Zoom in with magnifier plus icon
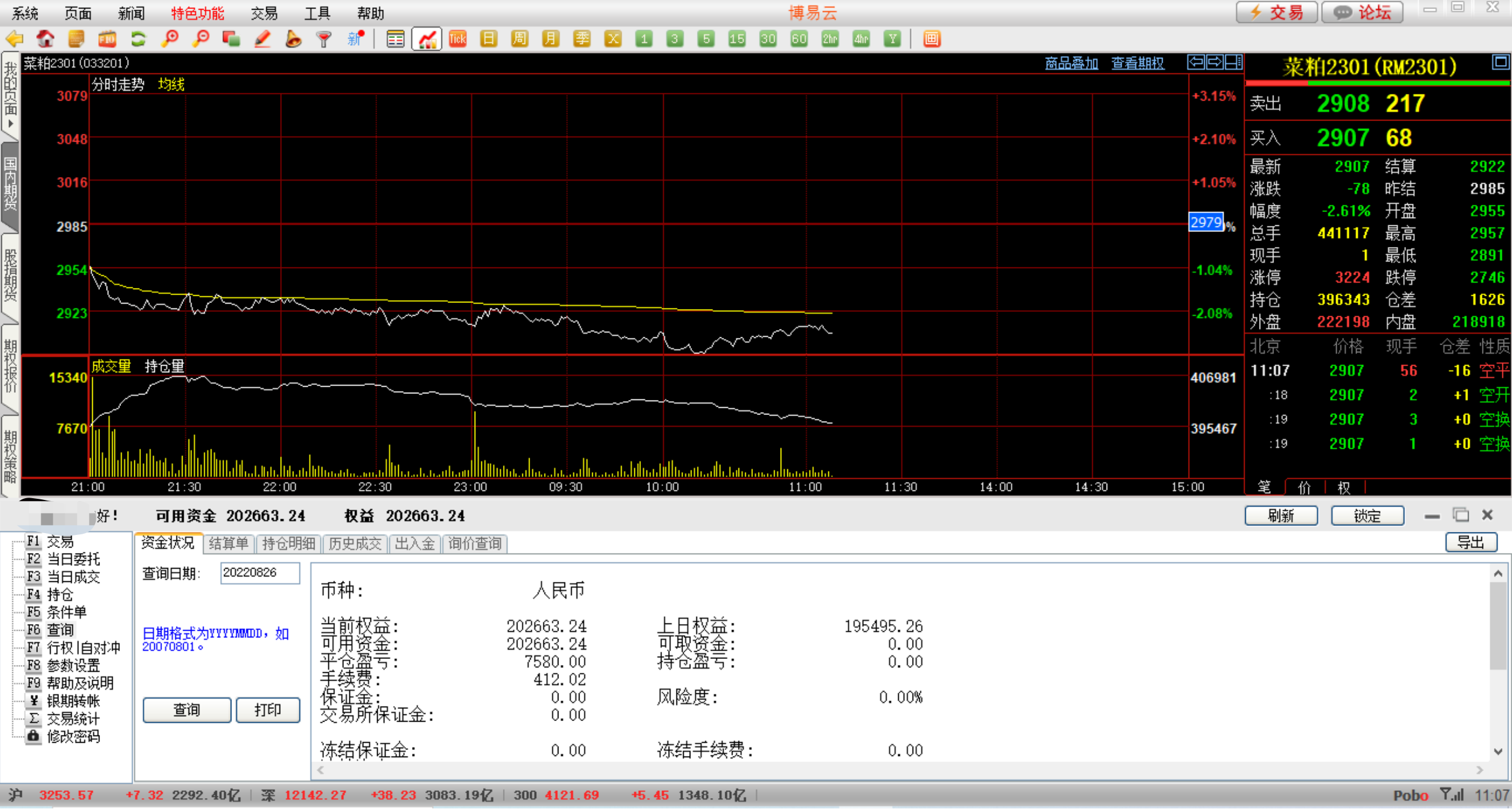The width and height of the screenshot is (1512, 812). click(x=170, y=40)
